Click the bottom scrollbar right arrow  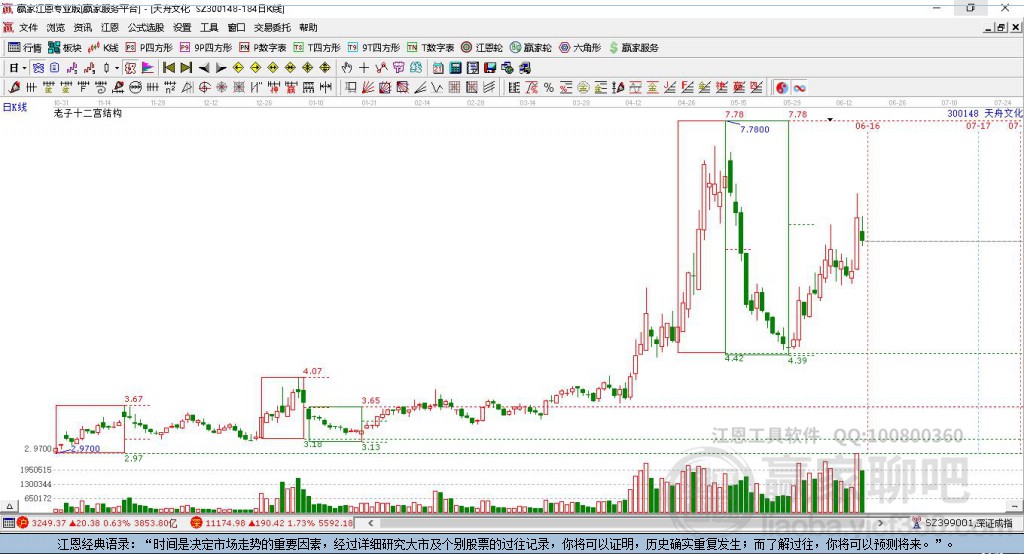(x=880, y=523)
